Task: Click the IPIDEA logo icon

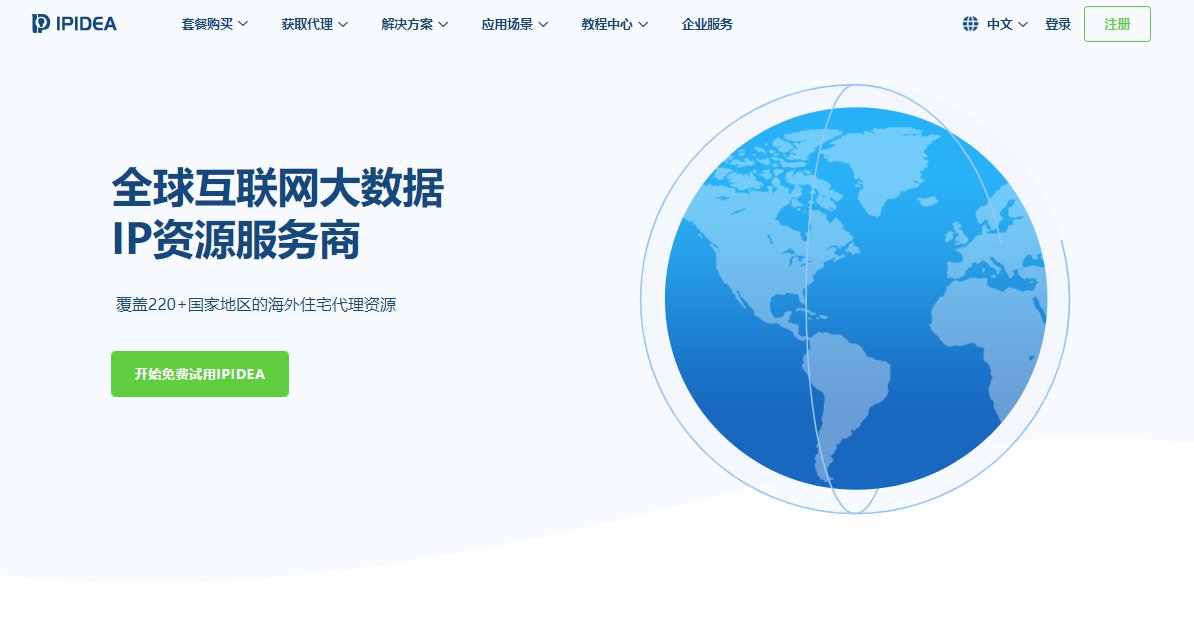Action: 41,24
